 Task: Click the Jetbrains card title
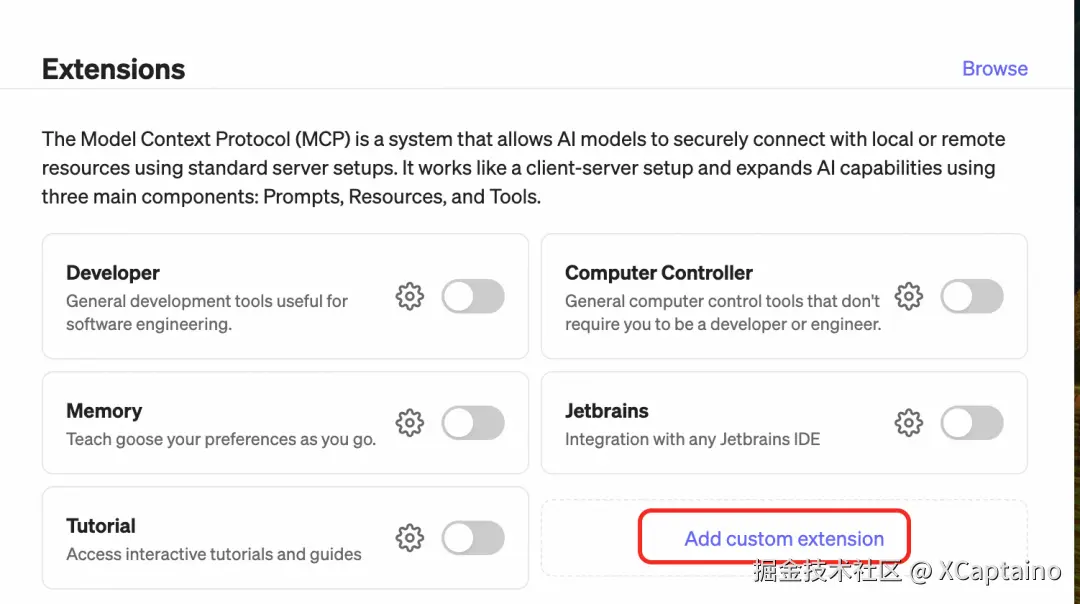pos(606,411)
